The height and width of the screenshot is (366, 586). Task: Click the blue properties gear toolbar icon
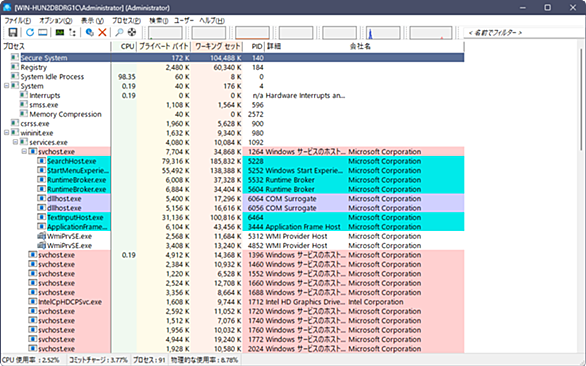[90, 33]
